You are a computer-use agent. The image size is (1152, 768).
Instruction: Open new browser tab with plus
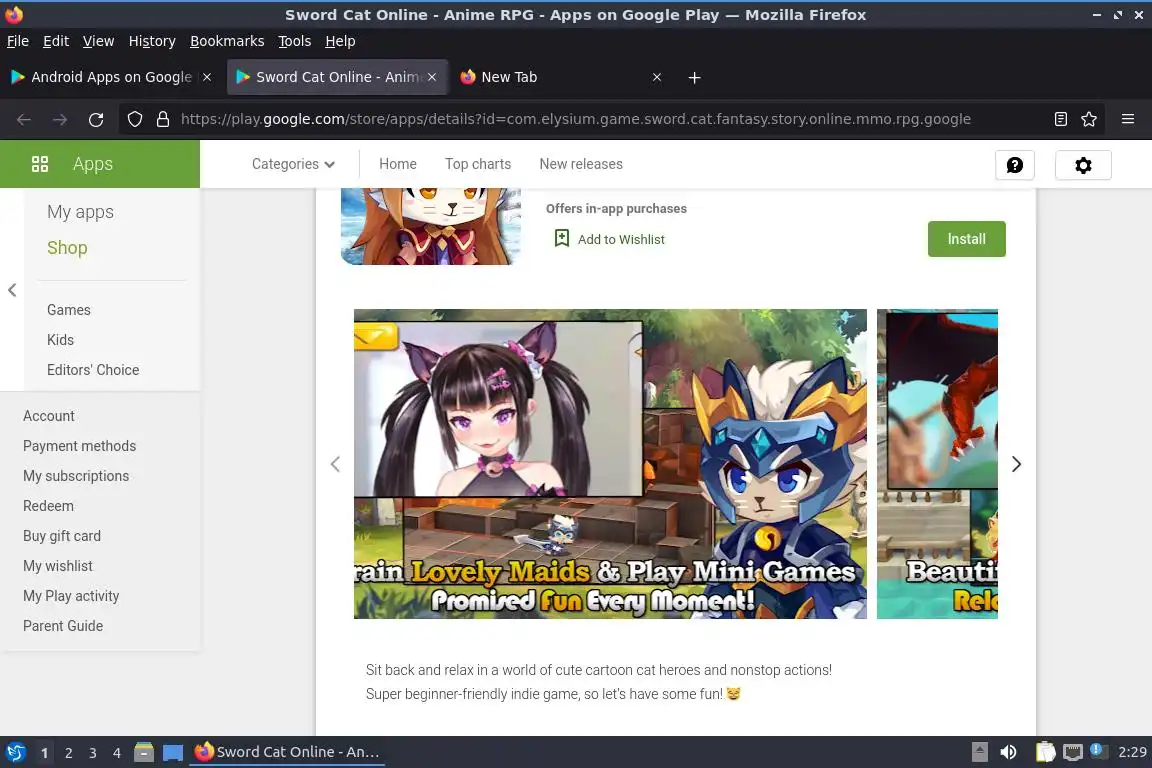tap(694, 77)
